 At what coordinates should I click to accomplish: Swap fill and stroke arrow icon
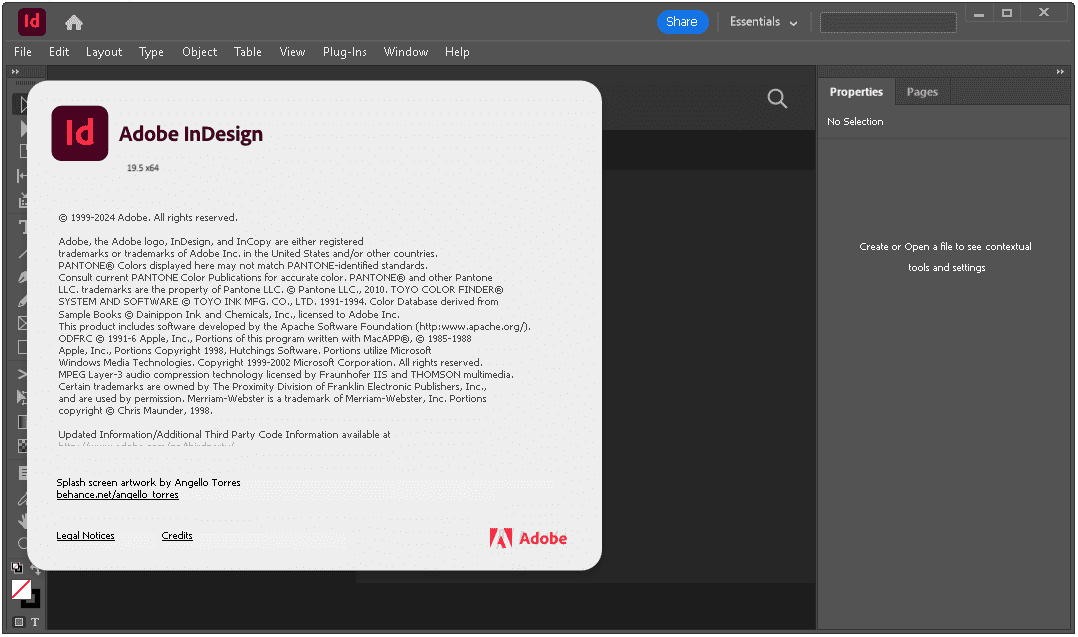pyautogui.click(x=36, y=570)
